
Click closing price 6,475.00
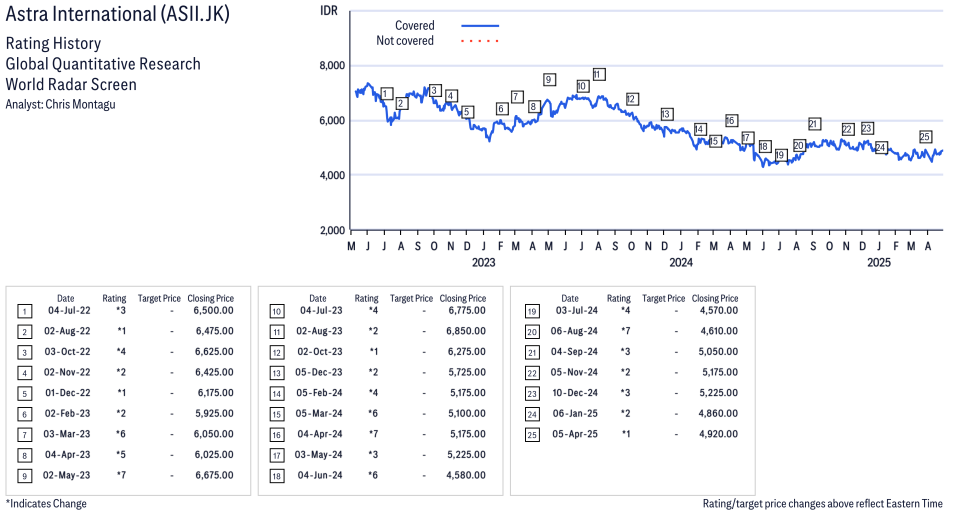tap(215, 331)
